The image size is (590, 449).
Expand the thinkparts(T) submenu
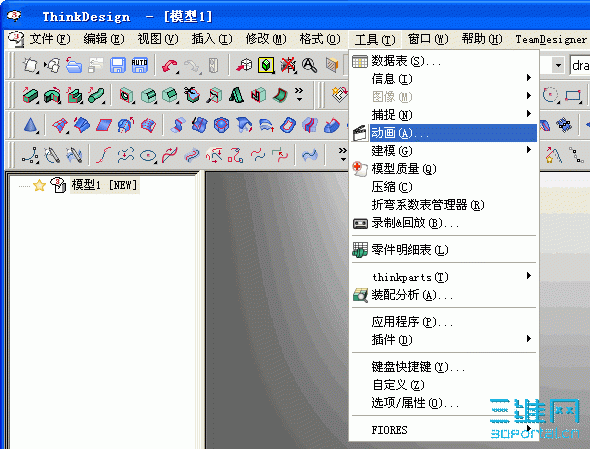[x=444, y=277]
